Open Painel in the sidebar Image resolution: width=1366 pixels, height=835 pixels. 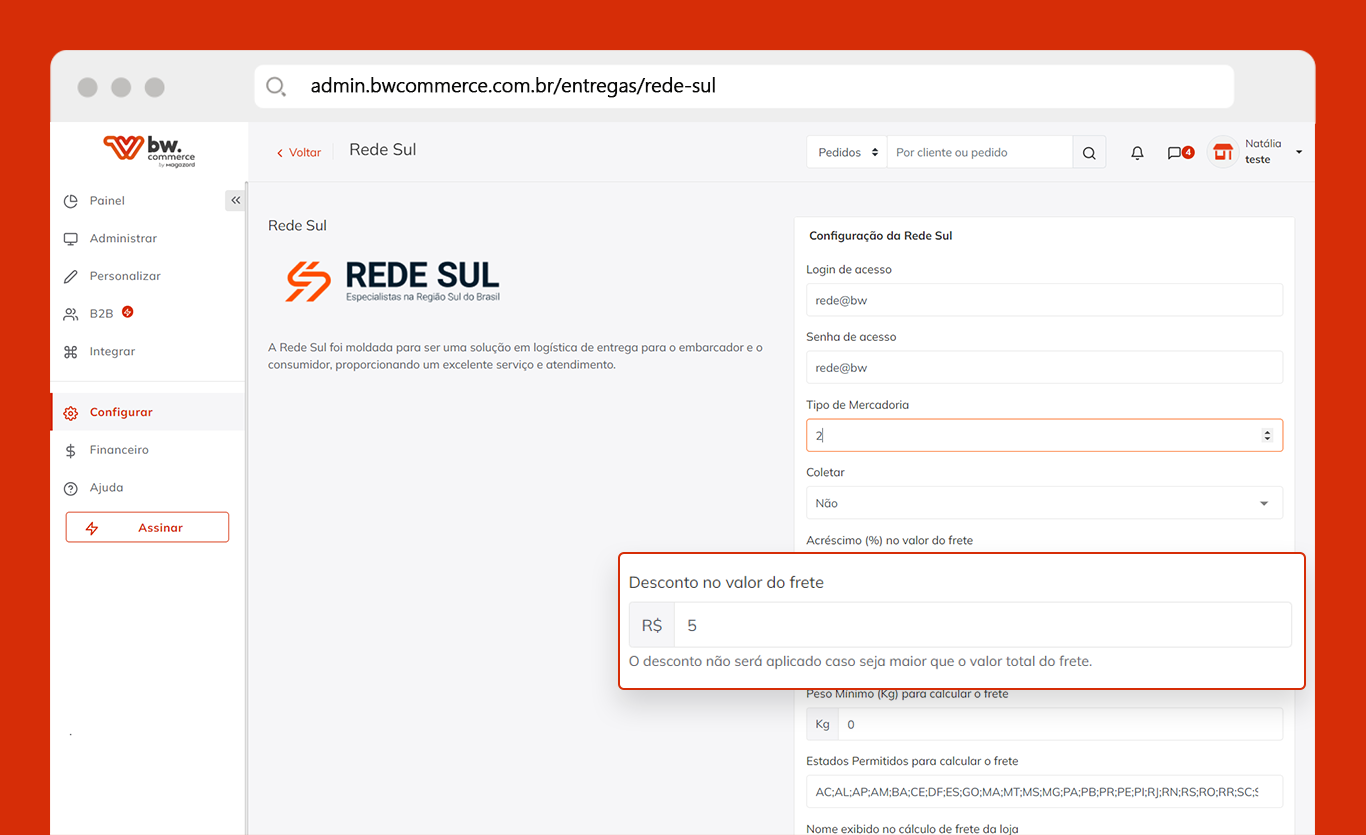pos(107,201)
